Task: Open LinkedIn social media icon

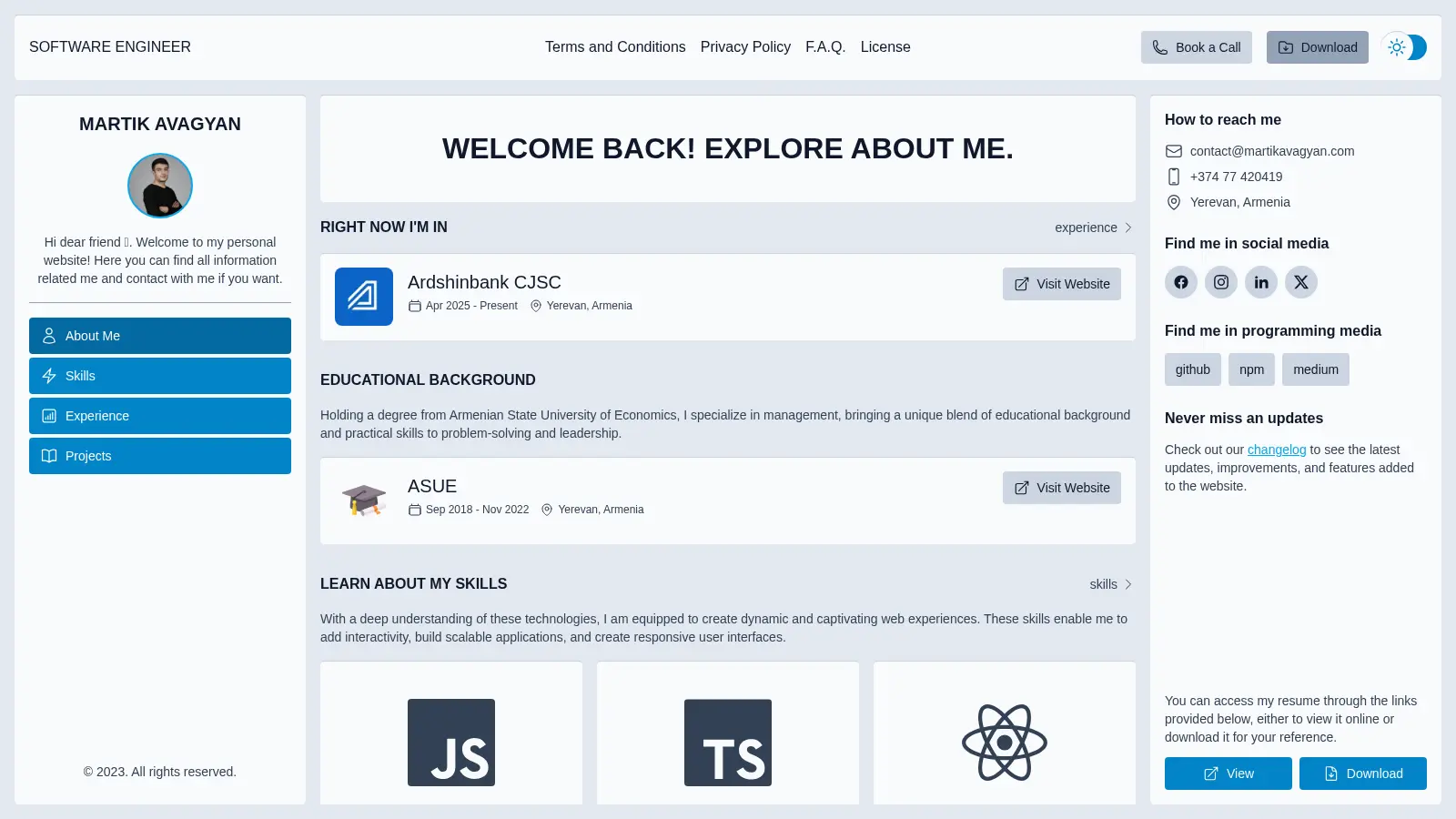Action: 1261,282
